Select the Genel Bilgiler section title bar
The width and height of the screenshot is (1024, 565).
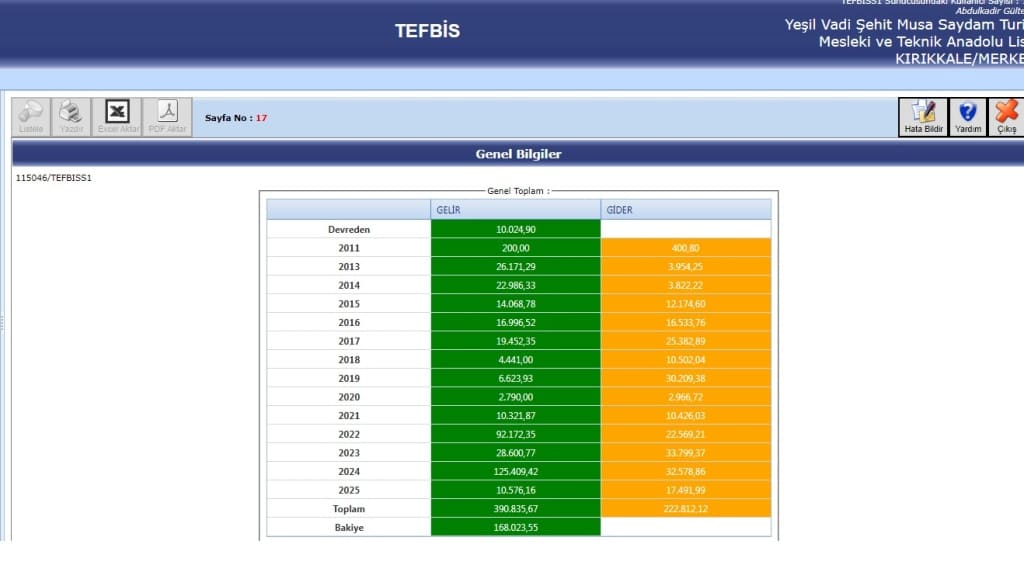[518, 154]
